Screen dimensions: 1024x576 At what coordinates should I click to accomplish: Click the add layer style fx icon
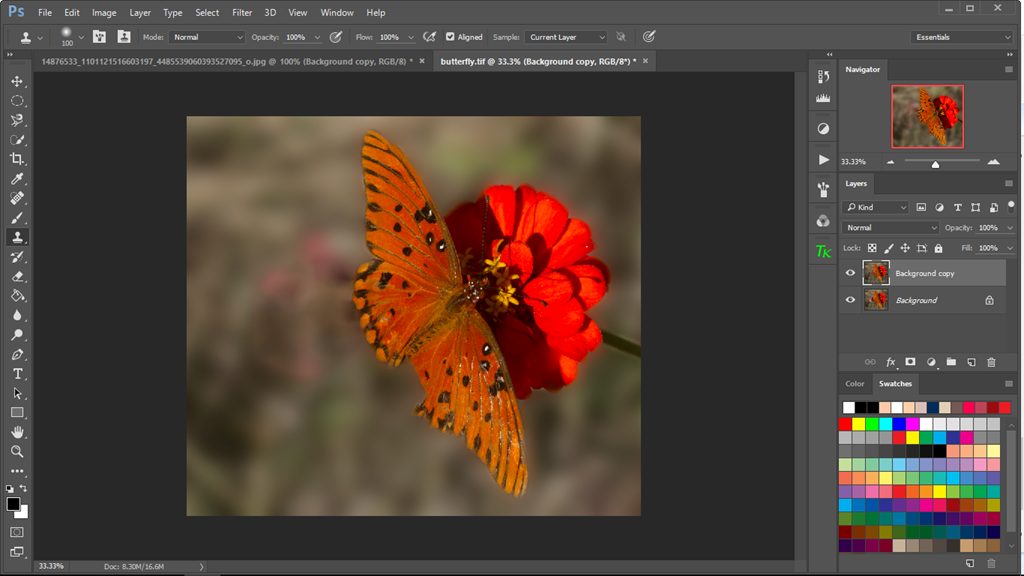point(890,362)
